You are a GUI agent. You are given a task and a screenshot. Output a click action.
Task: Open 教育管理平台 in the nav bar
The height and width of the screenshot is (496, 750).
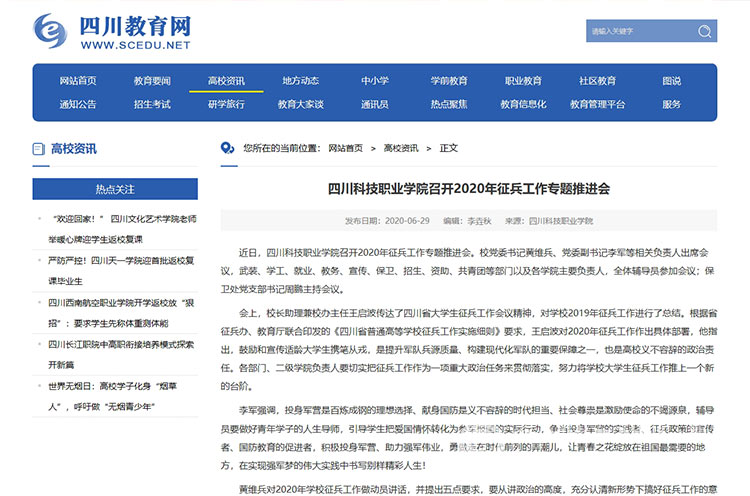pos(597,104)
